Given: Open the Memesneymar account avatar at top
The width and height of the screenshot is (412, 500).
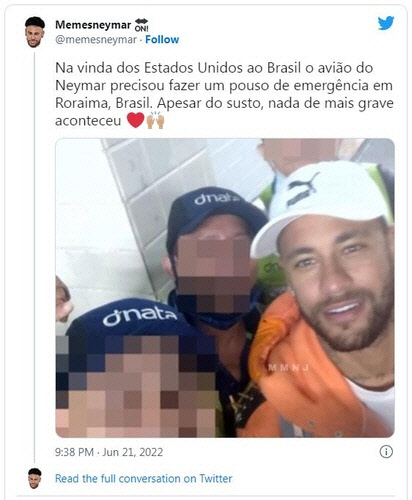Looking at the screenshot, I should 35,32.
